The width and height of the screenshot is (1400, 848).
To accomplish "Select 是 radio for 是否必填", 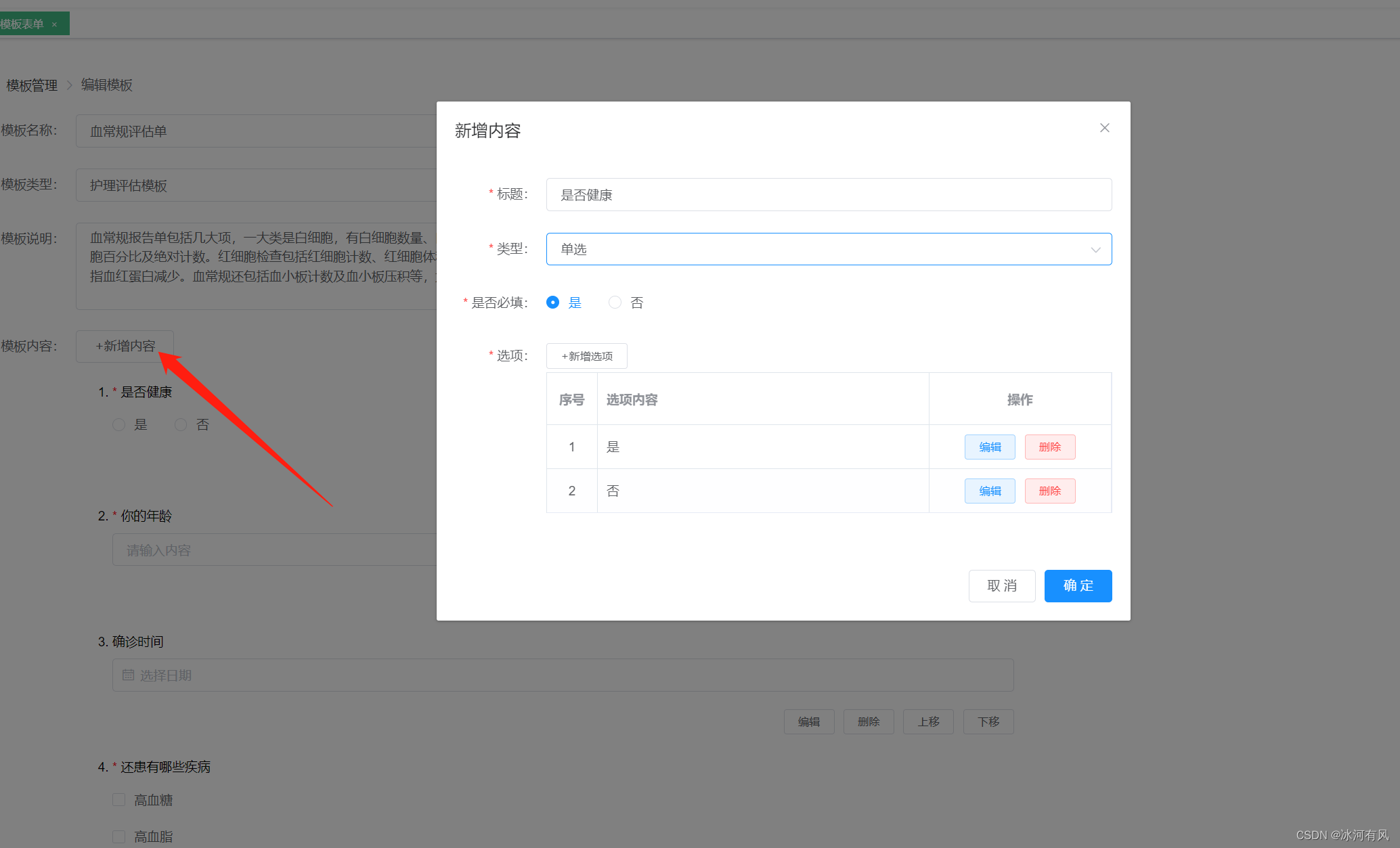I will 553,303.
